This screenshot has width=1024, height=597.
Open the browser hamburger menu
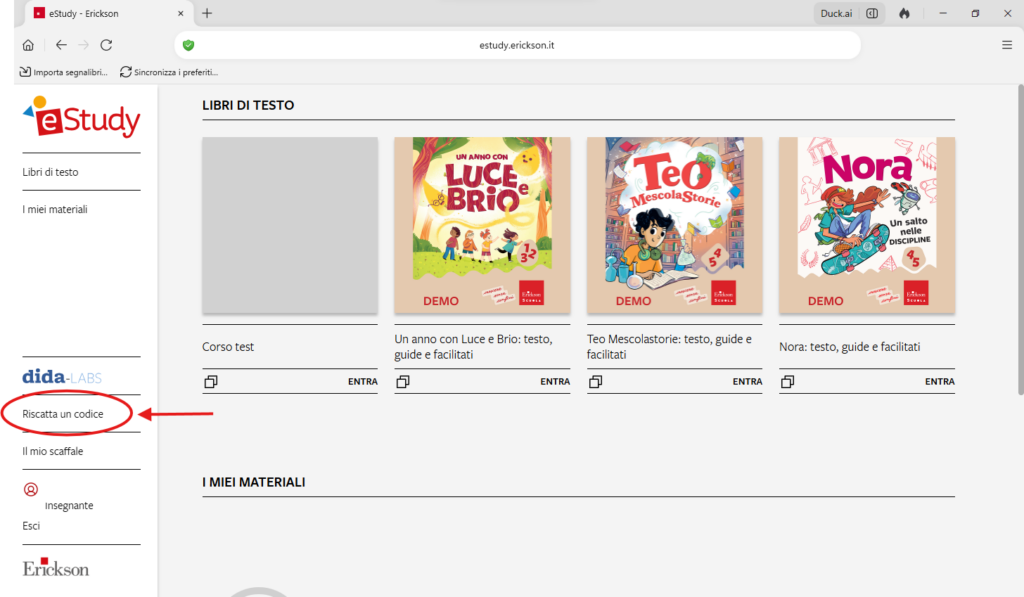(1006, 45)
